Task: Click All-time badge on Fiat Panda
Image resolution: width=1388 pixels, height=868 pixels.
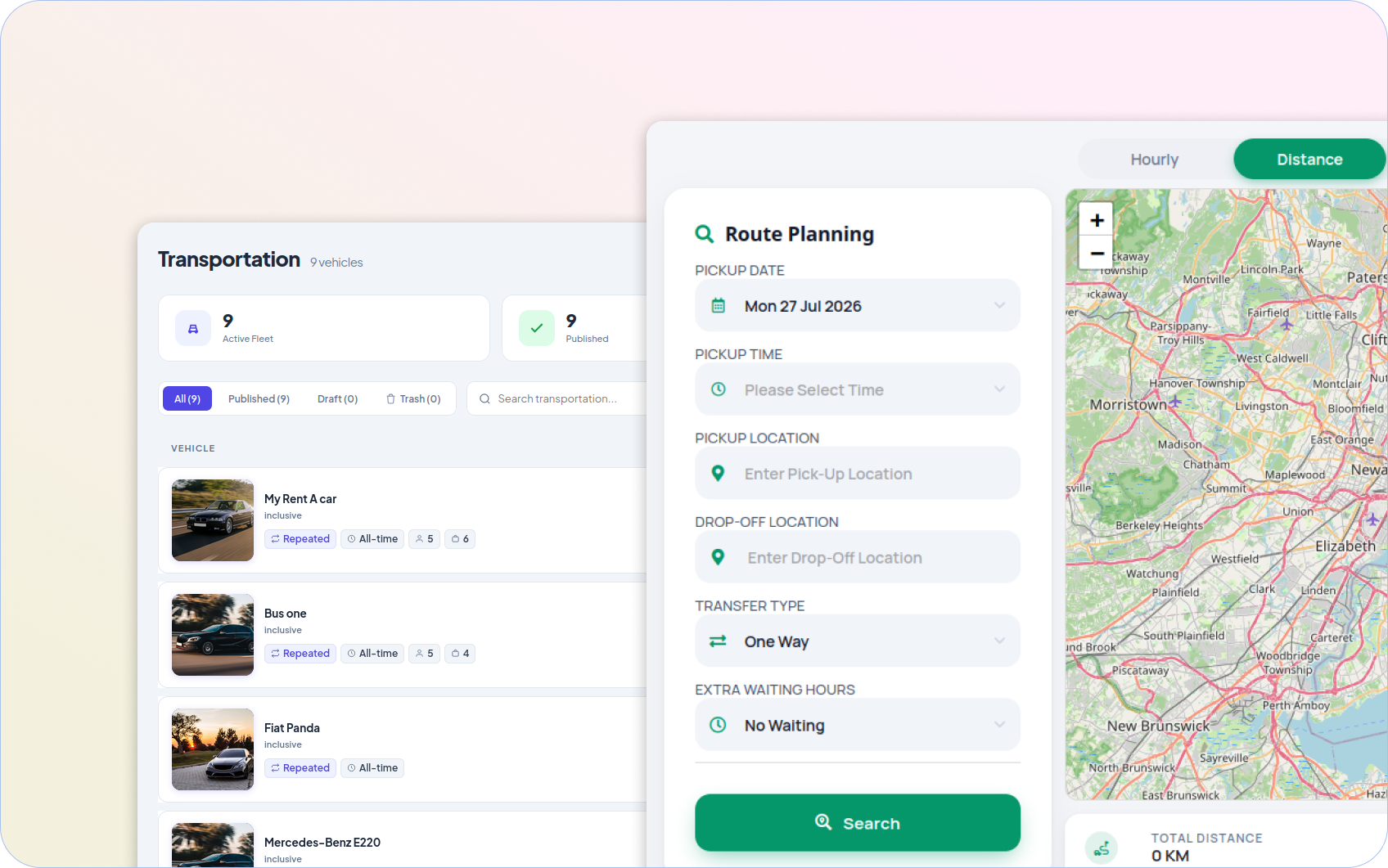Action: 372,768
